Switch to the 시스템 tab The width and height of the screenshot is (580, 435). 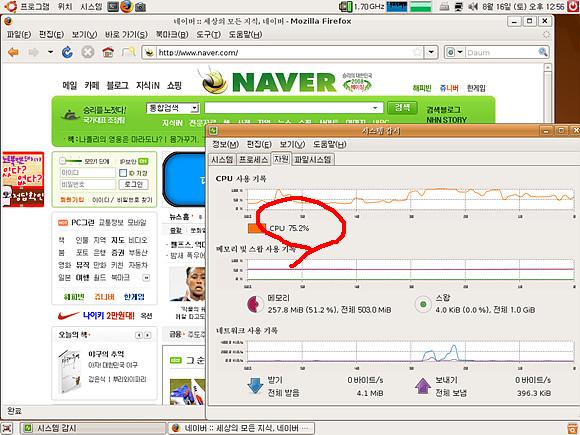pos(222,159)
